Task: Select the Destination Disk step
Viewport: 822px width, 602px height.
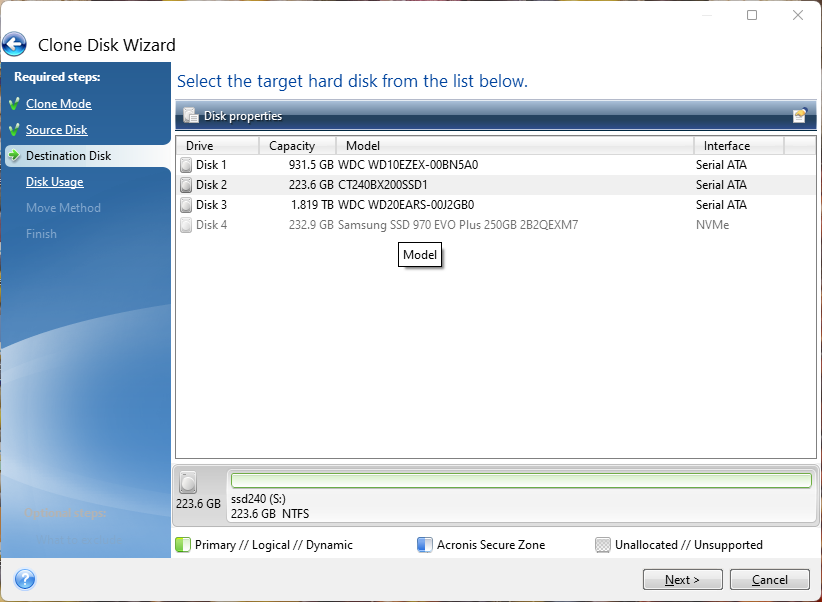Action: 68,156
